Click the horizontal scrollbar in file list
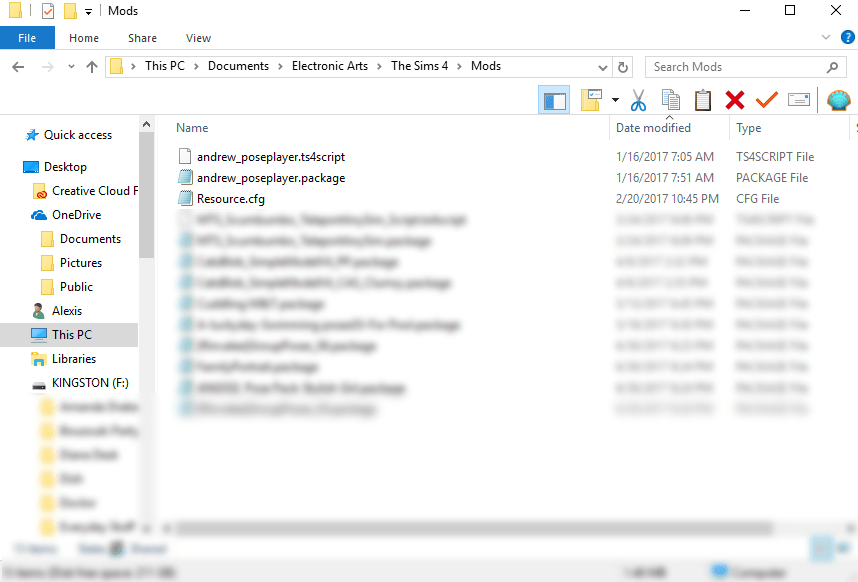Image resolution: width=858 pixels, height=582 pixels. click(x=475, y=528)
